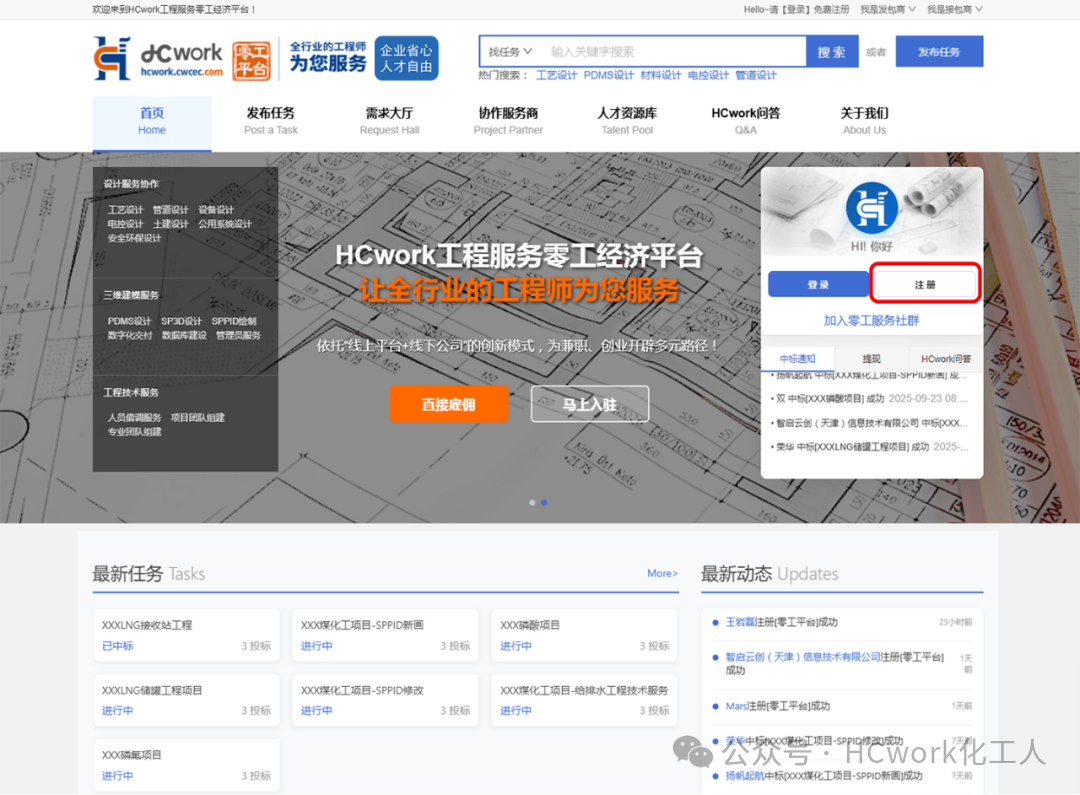
Task: Click the orange 直接雇佣 button
Action: coord(448,404)
